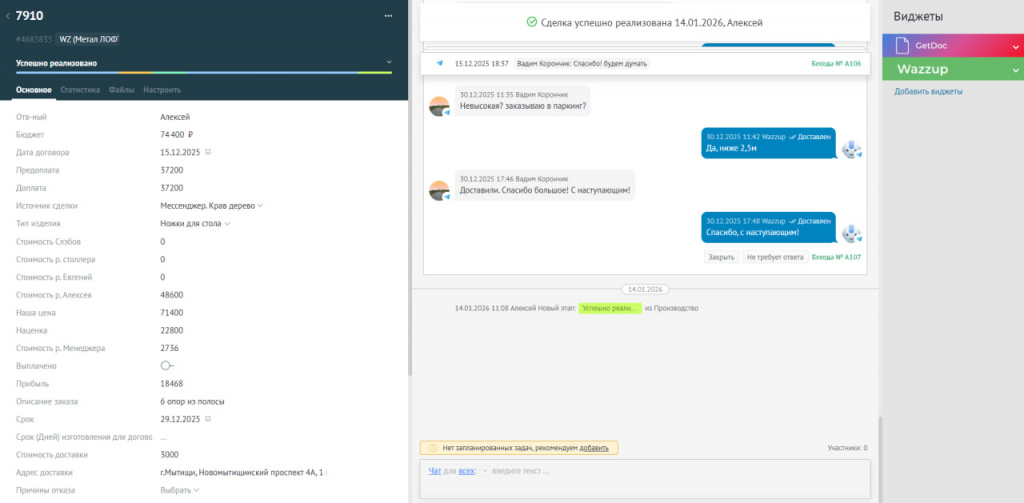This screenshot has width=1024, height=503.
Task: Open link Беседа № A106
Action: click(836, 64)
